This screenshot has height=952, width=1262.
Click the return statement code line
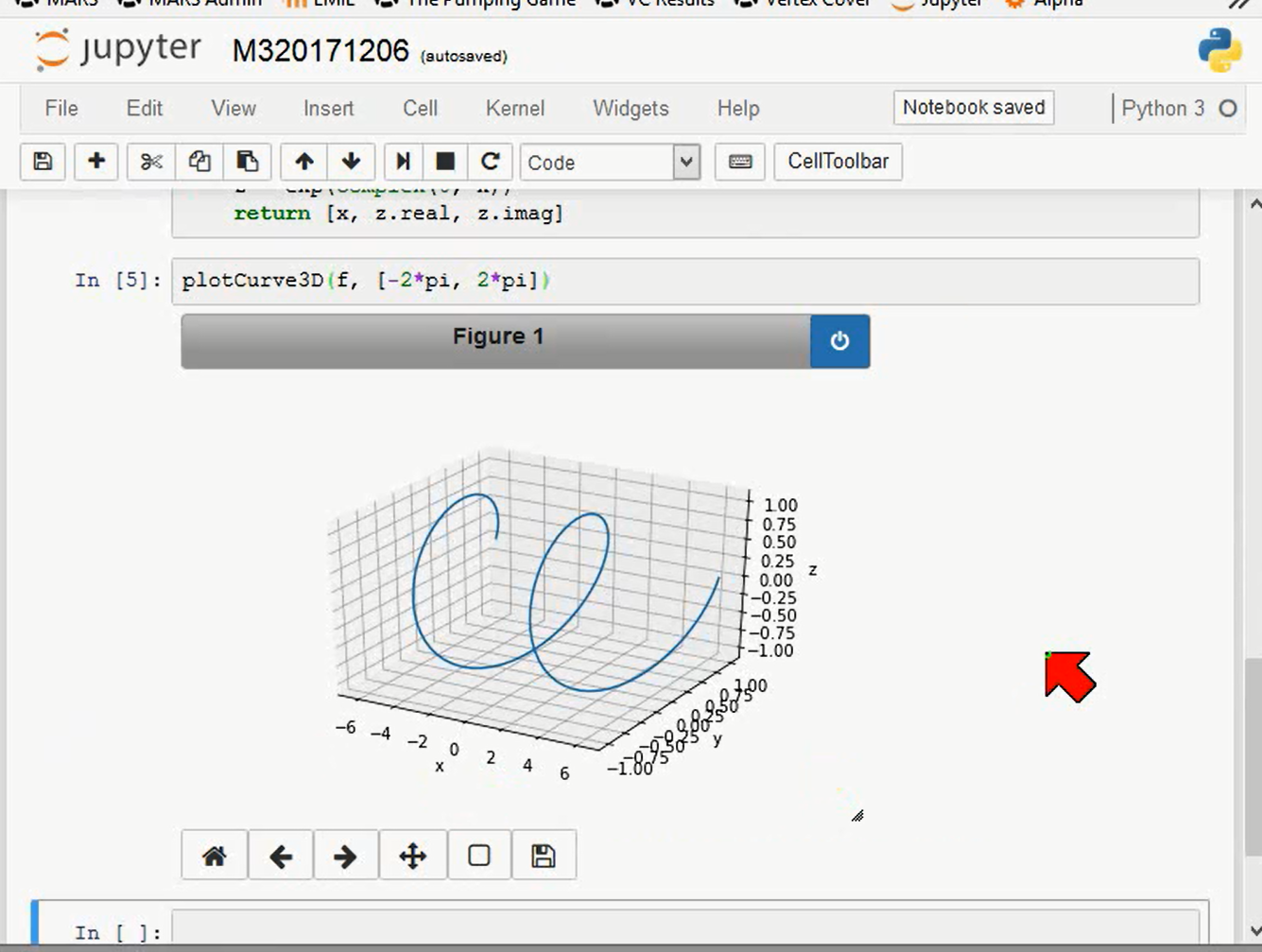click(x=398, y=214)
